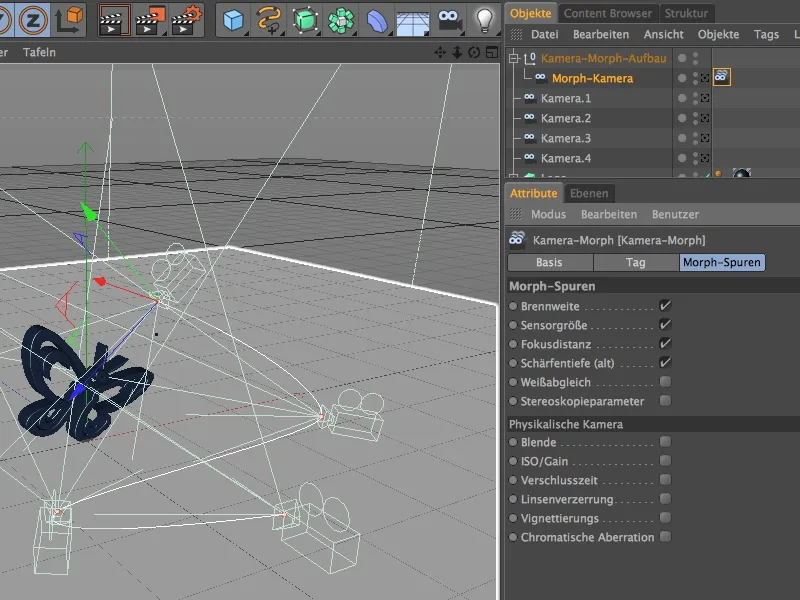
Task: Select the Tag tab button
Action: click(x=636, y=262)
